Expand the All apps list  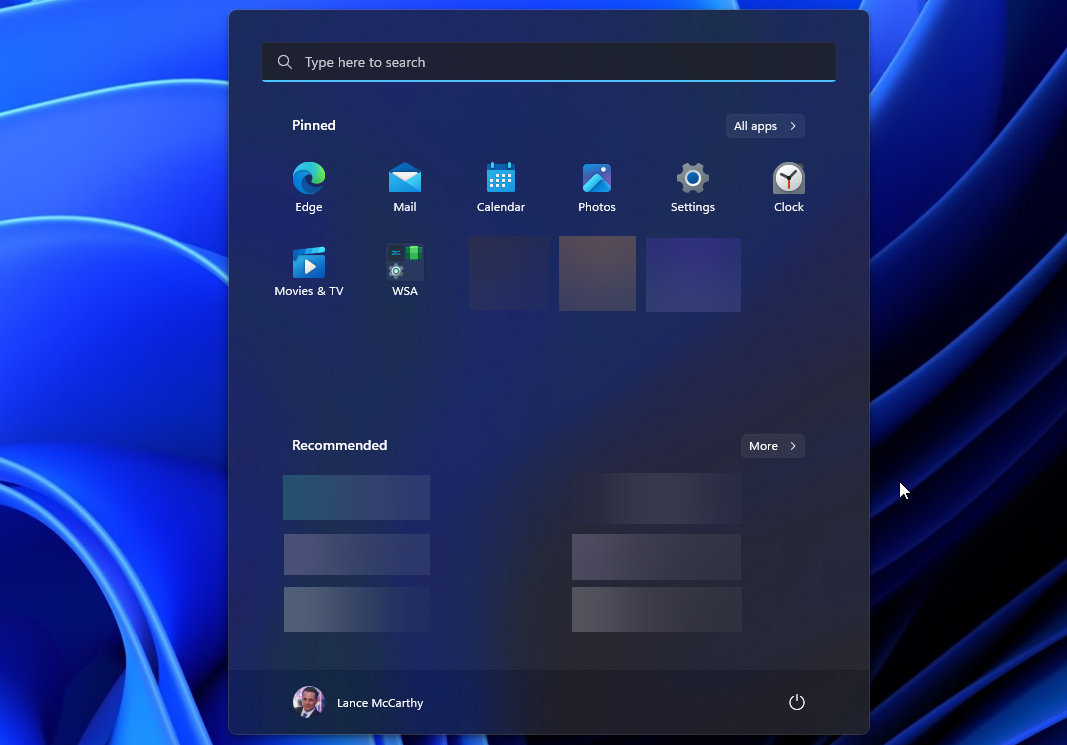point(764,126)
